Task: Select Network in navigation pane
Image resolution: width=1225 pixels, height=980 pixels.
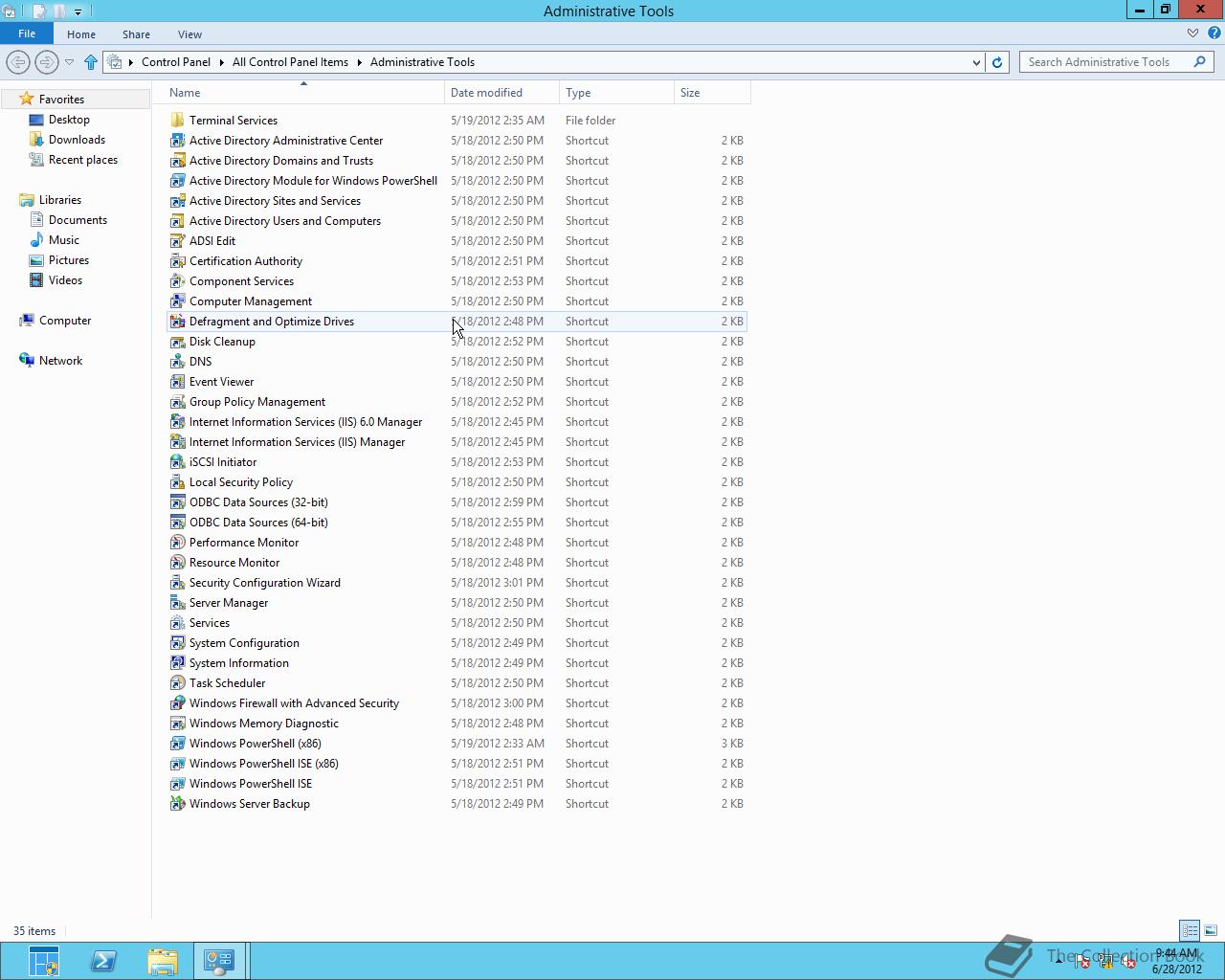Action: tap(60, 361)
